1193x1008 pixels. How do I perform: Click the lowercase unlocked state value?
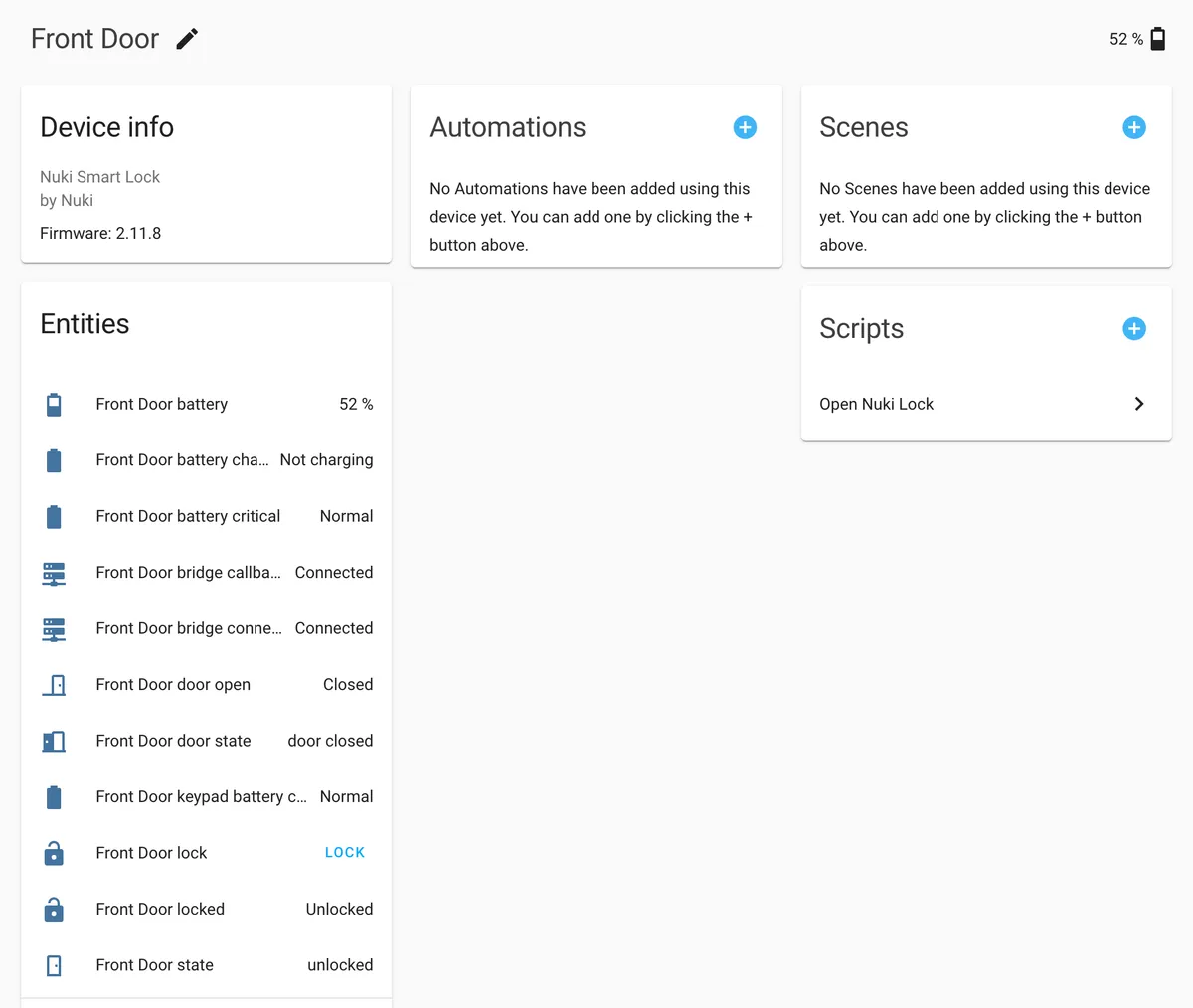pos(340,965)
